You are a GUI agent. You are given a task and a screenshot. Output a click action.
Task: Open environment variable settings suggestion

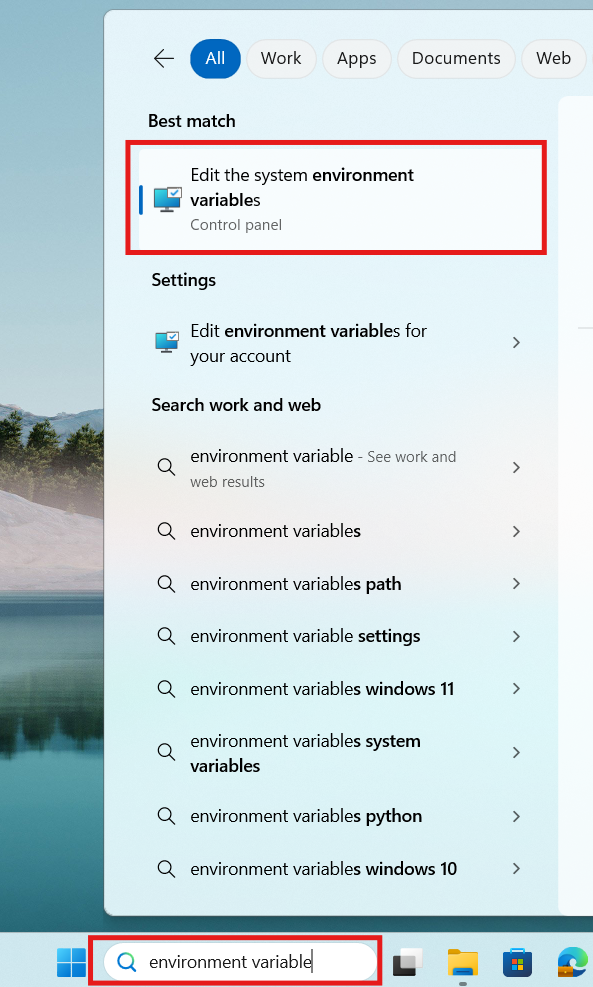point(306,635)
